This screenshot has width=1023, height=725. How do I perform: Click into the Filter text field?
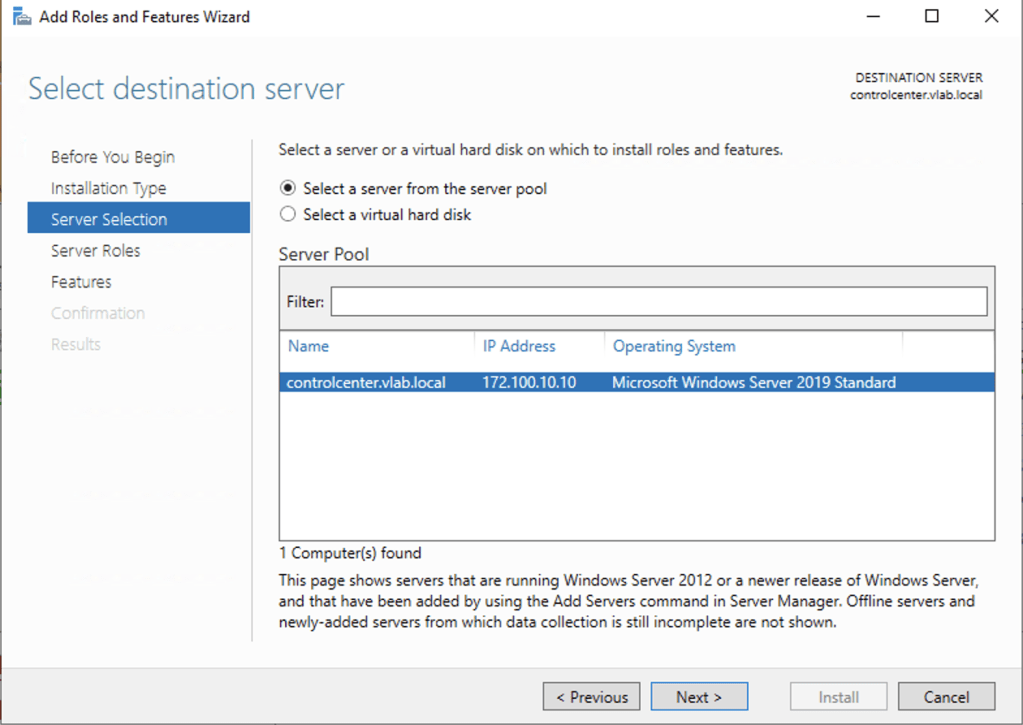click(x=658, y=302)
